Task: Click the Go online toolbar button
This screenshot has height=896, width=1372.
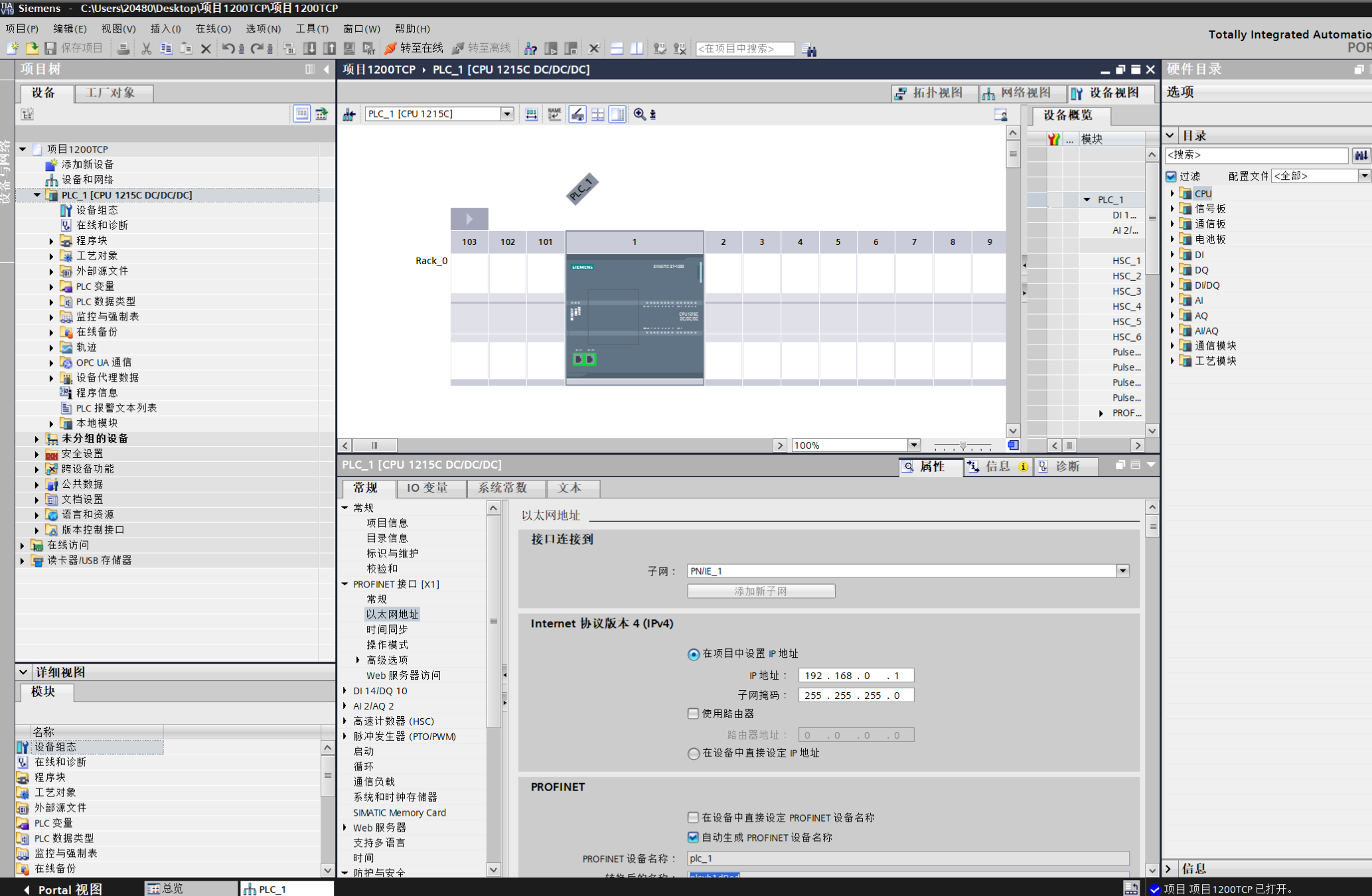Action: click(414, 48)
